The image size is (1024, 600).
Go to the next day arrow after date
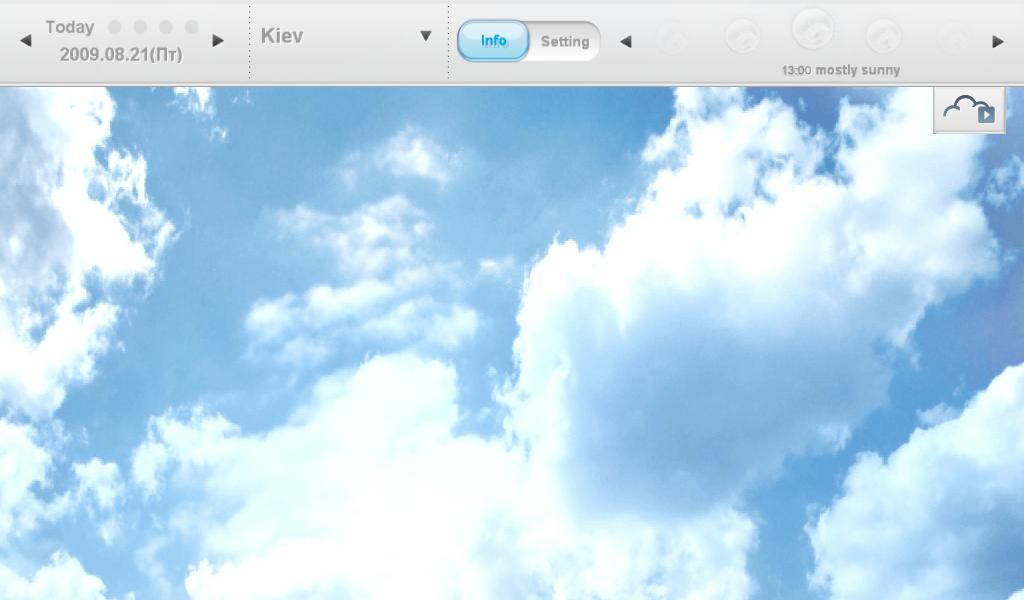[x=218, y=41]
